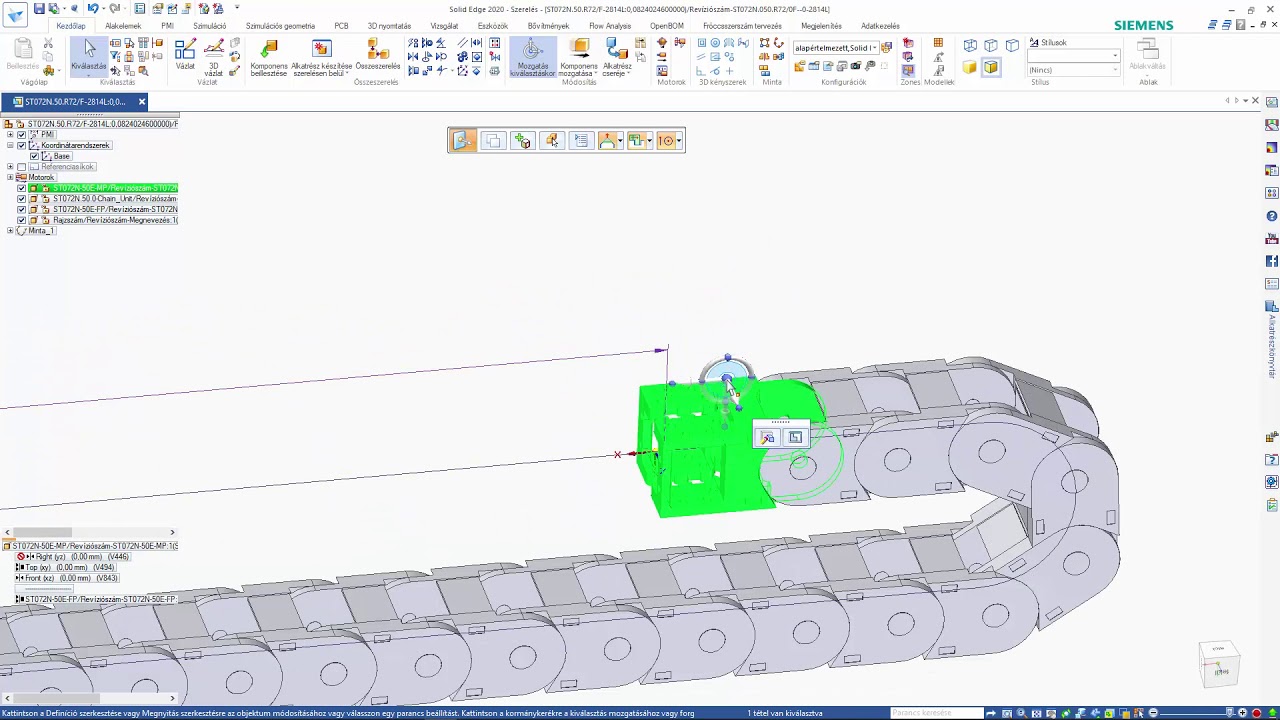Click the view orientation cube
The height and width of the screenshot is (720, 1280).
click(x=1221, y=664)
